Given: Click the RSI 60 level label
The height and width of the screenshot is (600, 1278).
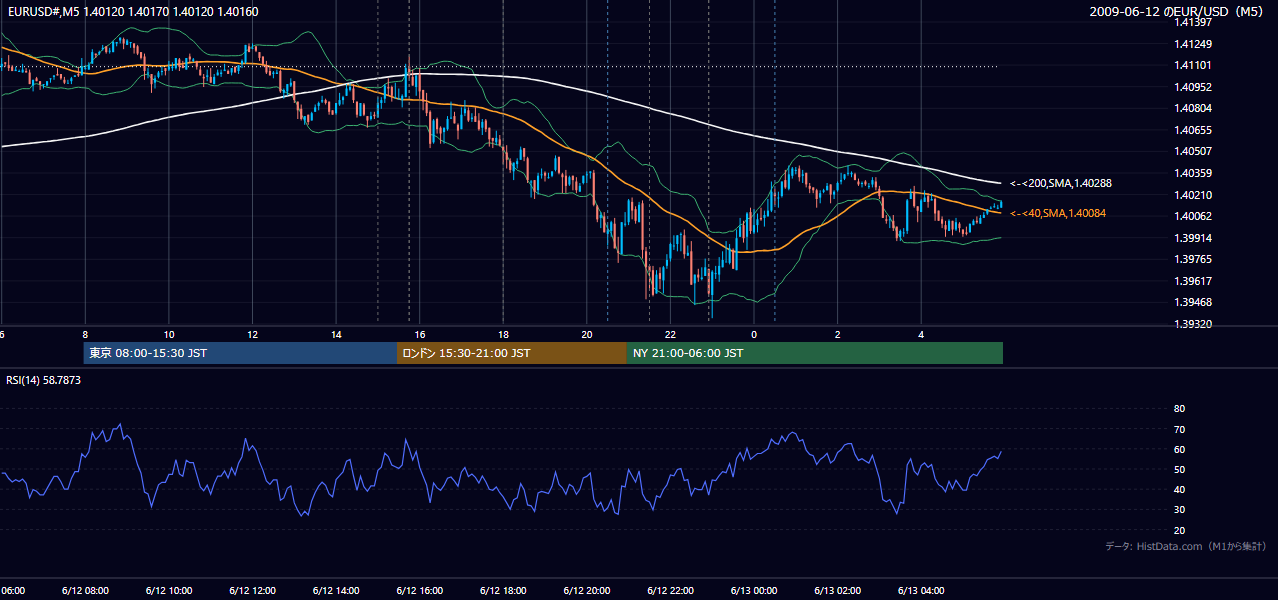Looking at the screenshot, I should [1179, 449].
